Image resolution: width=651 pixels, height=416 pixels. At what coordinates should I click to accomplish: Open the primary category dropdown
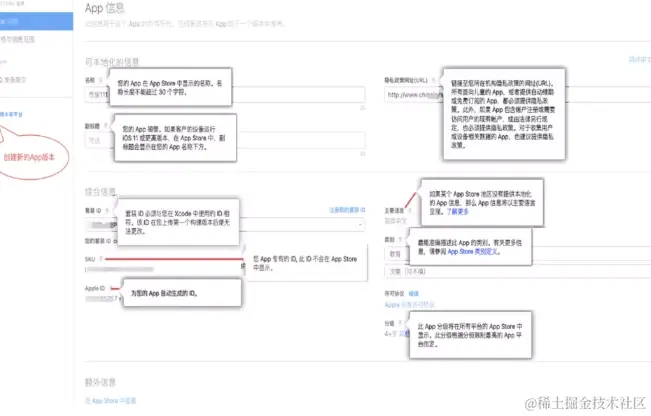point(517,254)
